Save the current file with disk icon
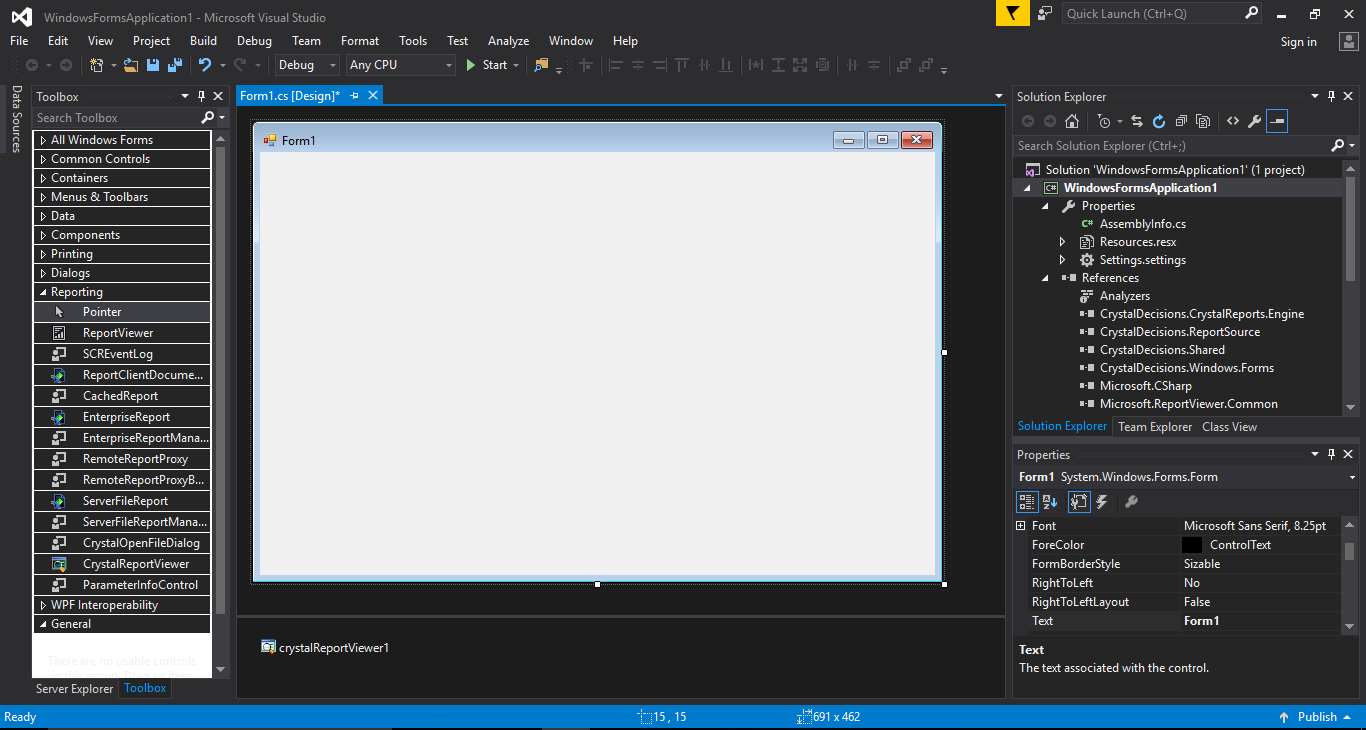1366x730 pixels. [x=153, y=65]
